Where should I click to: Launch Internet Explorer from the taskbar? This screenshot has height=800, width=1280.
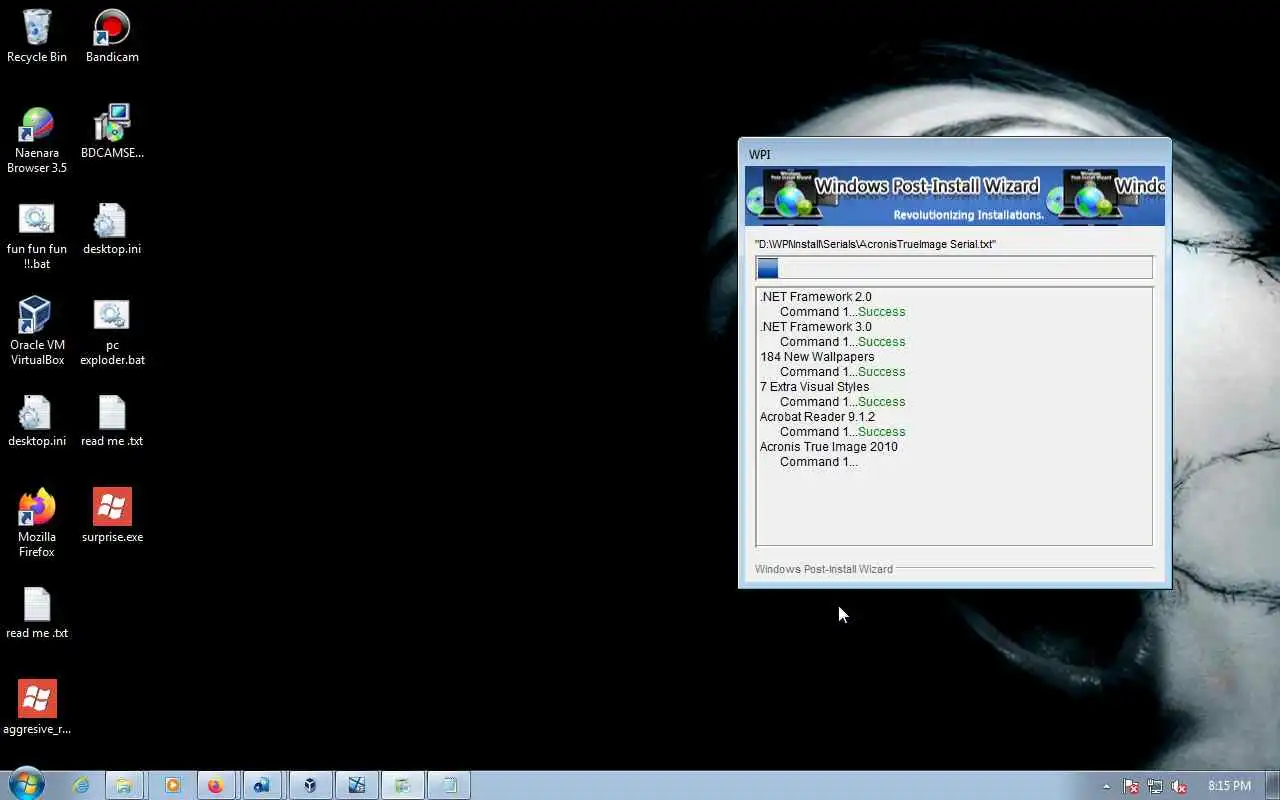tap(81, 786)
